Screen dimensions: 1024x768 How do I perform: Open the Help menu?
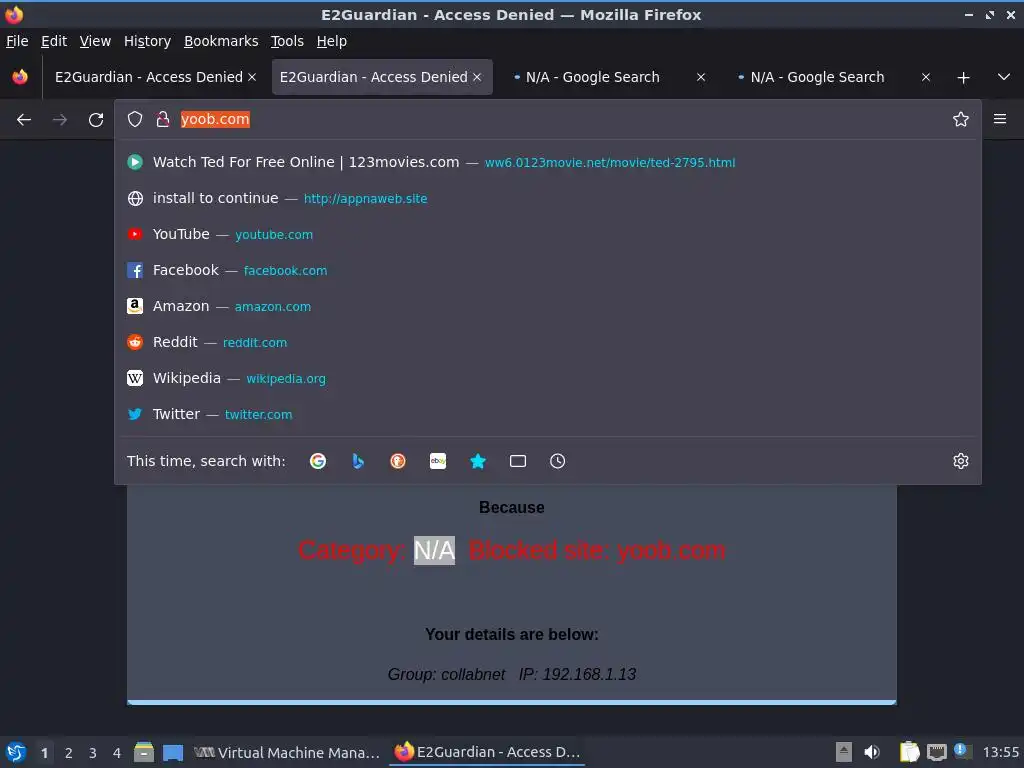(332, 41)
